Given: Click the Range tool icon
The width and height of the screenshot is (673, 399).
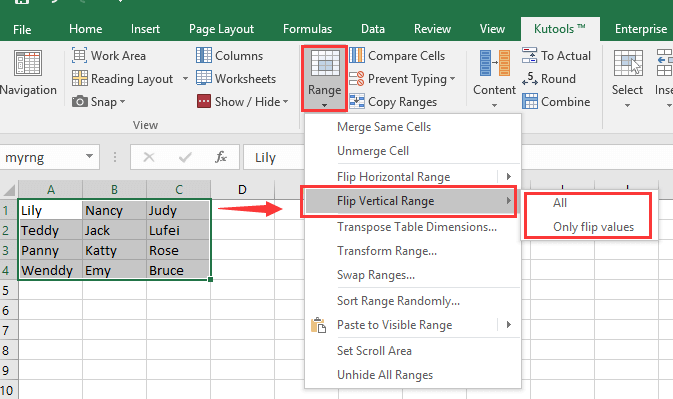Looking at the screenshot, I should [x=325, y=63].
